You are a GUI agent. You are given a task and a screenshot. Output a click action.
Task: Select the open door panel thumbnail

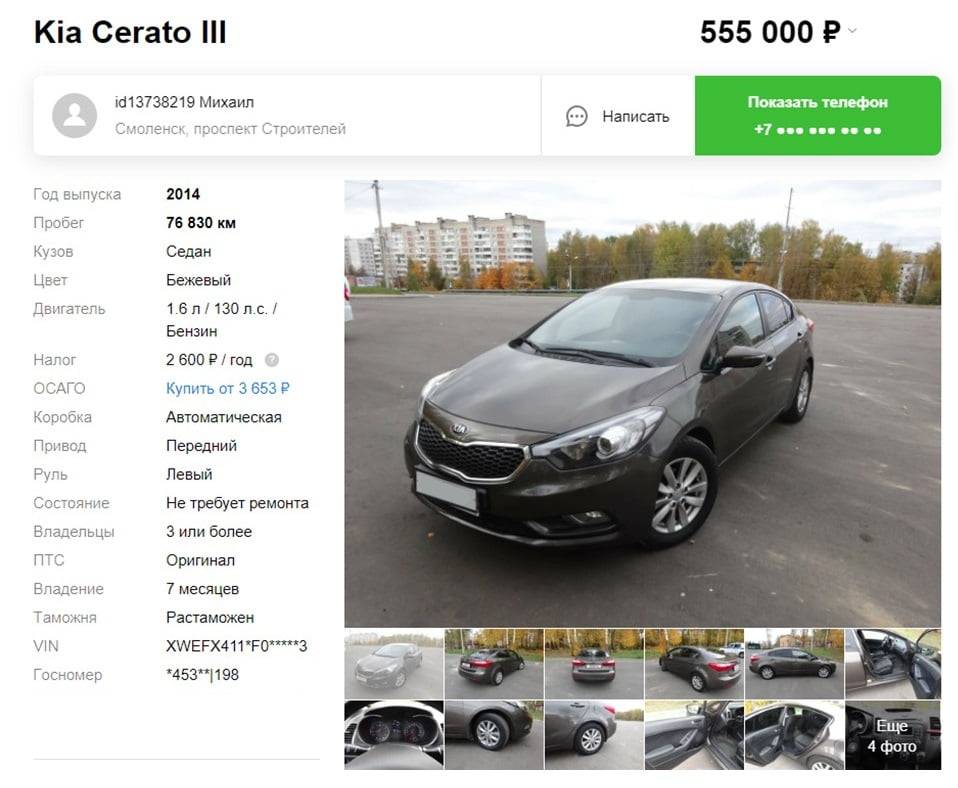tap(694, 735)
